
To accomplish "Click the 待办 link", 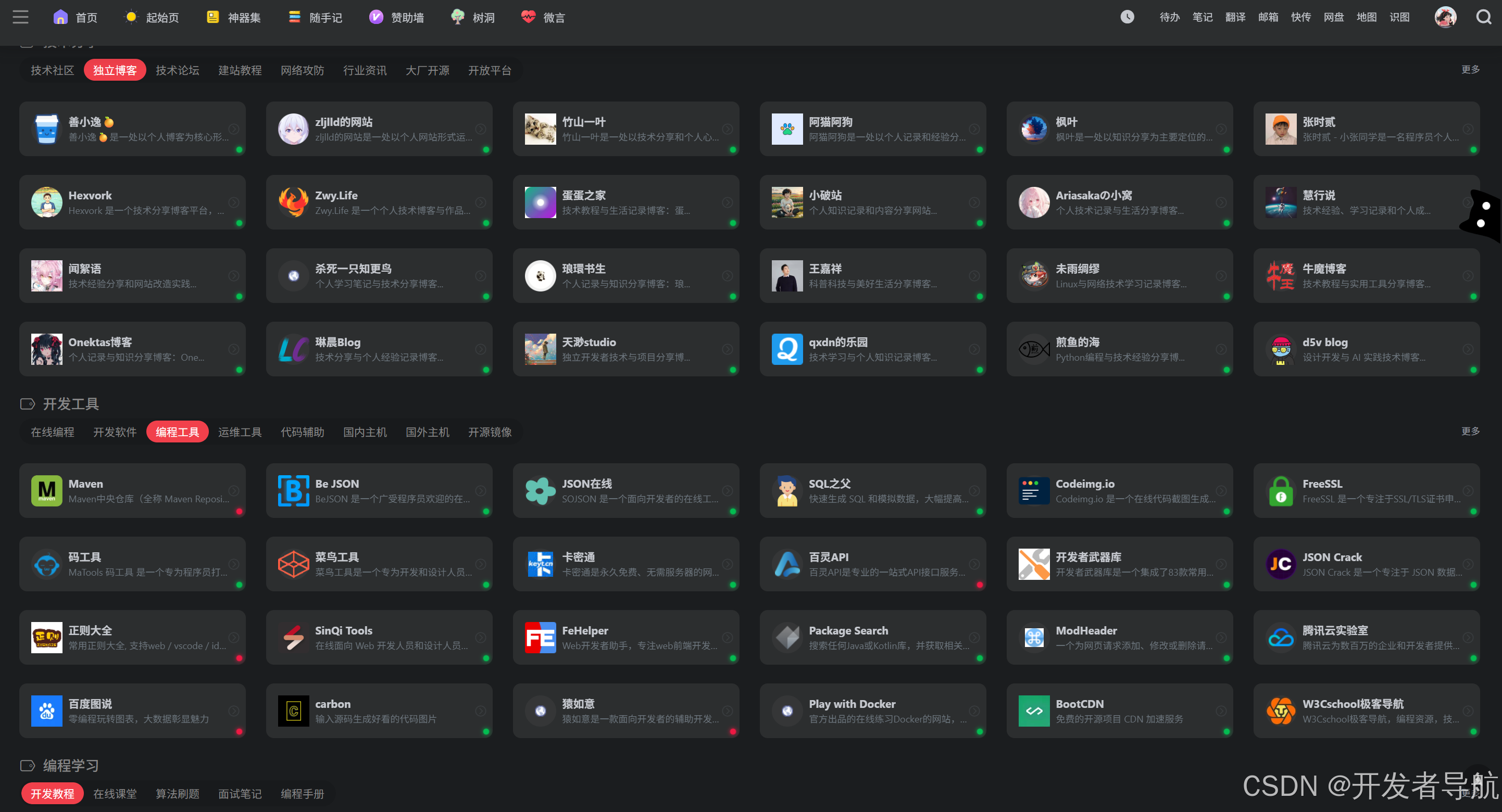I will click(x=1169, y=18).
